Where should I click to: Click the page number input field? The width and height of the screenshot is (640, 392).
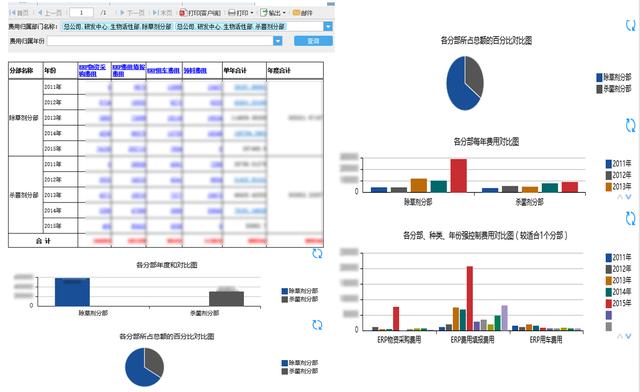82,13
